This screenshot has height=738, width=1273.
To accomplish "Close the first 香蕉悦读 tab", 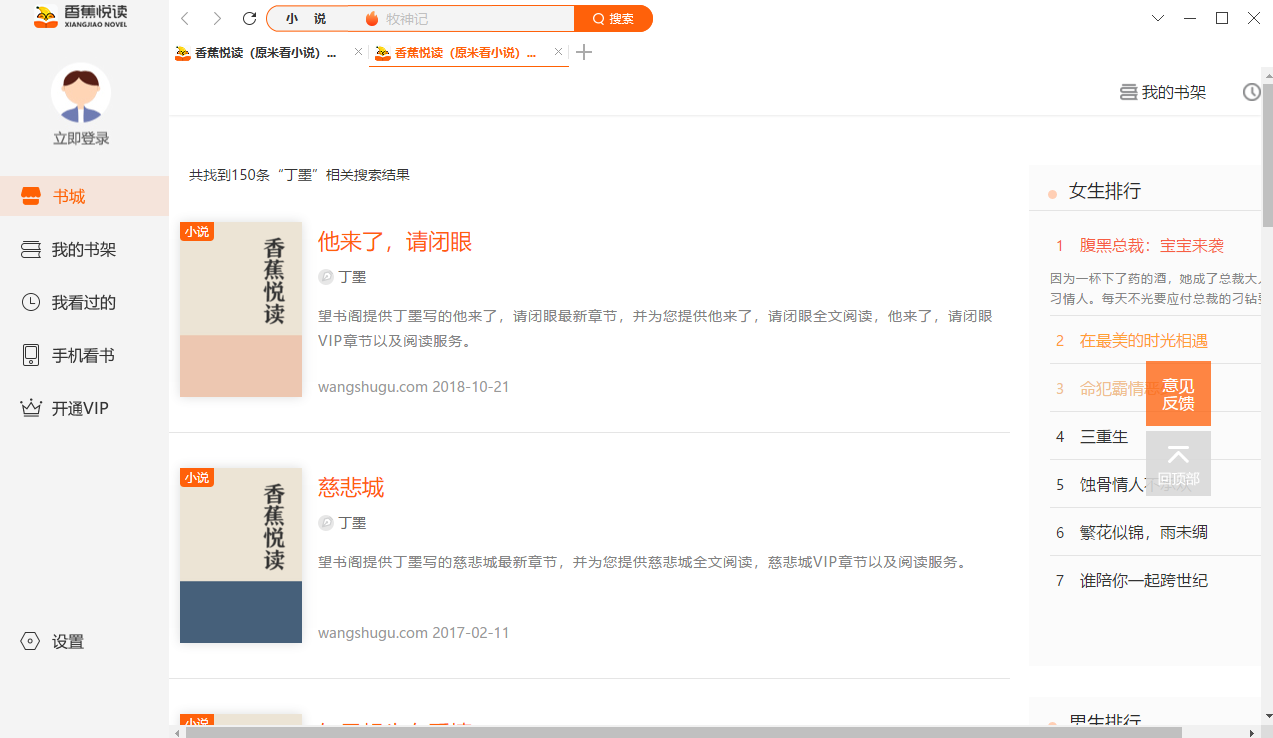I will point(359,52).
